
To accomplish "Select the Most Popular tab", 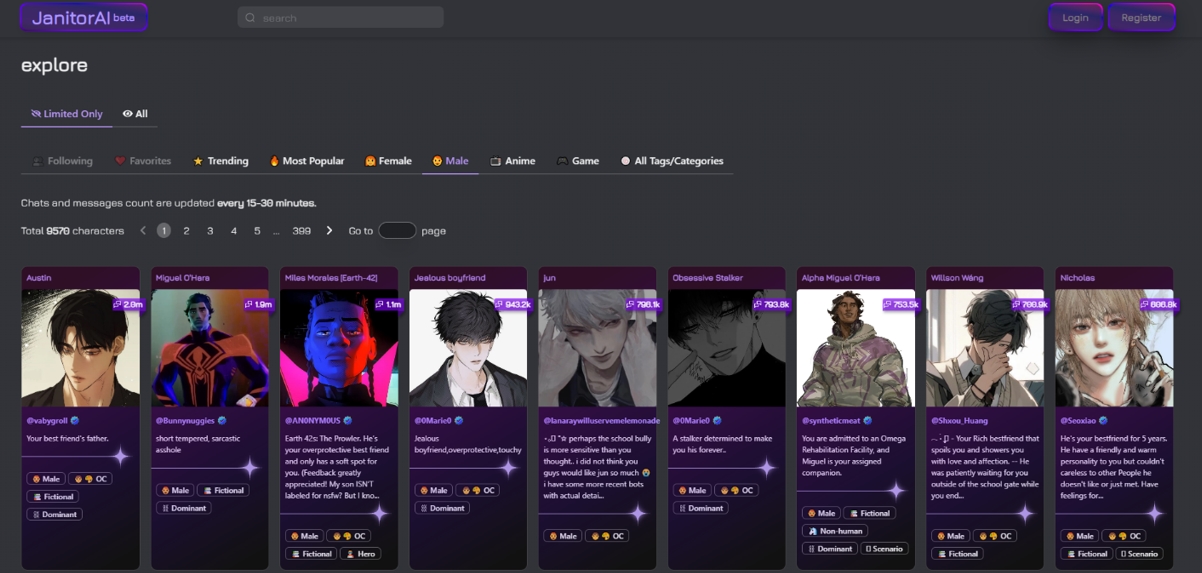I will point(307,161).
